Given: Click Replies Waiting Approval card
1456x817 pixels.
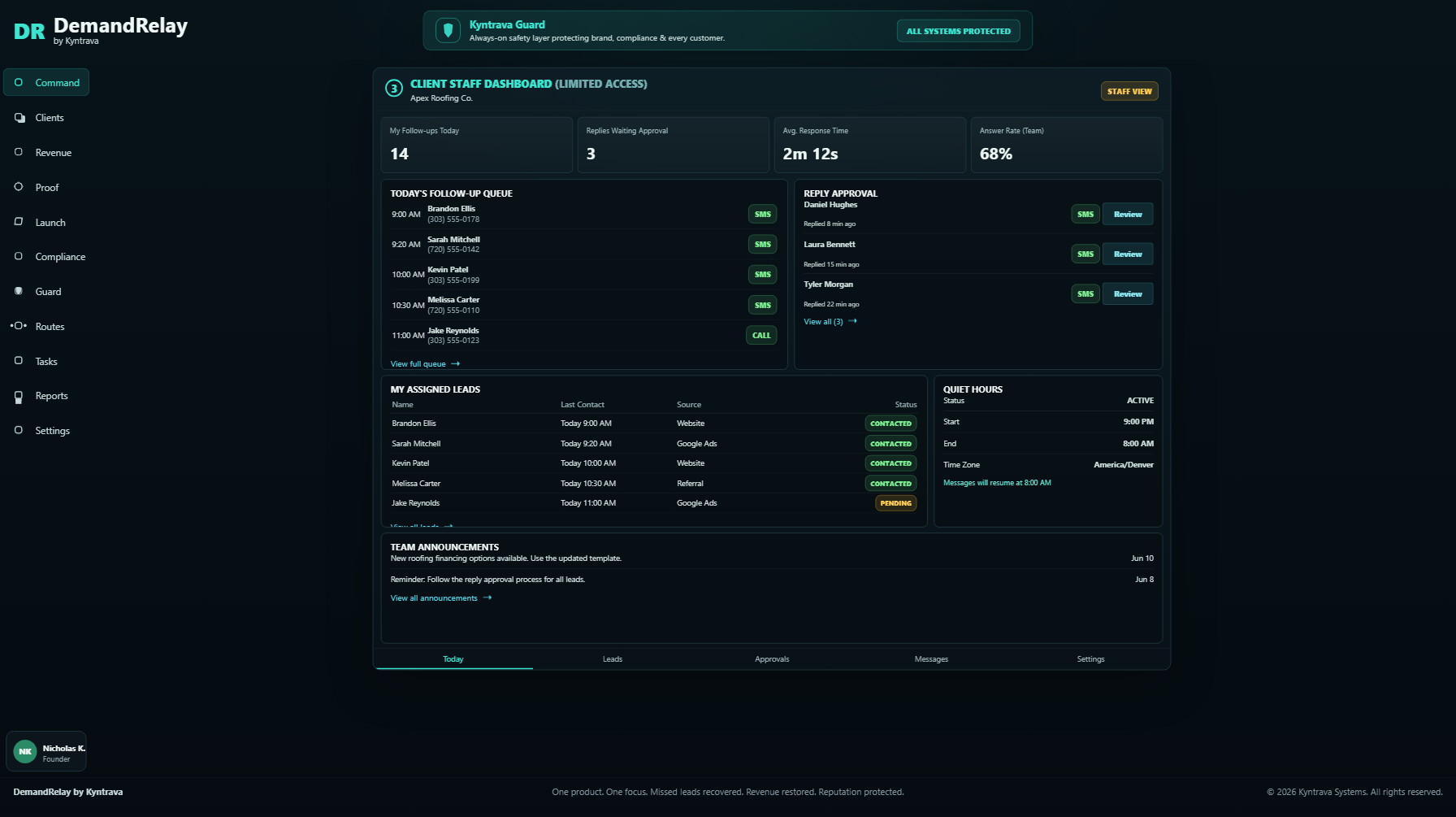Looking at the screenshot, I should [x=673, y=145].
